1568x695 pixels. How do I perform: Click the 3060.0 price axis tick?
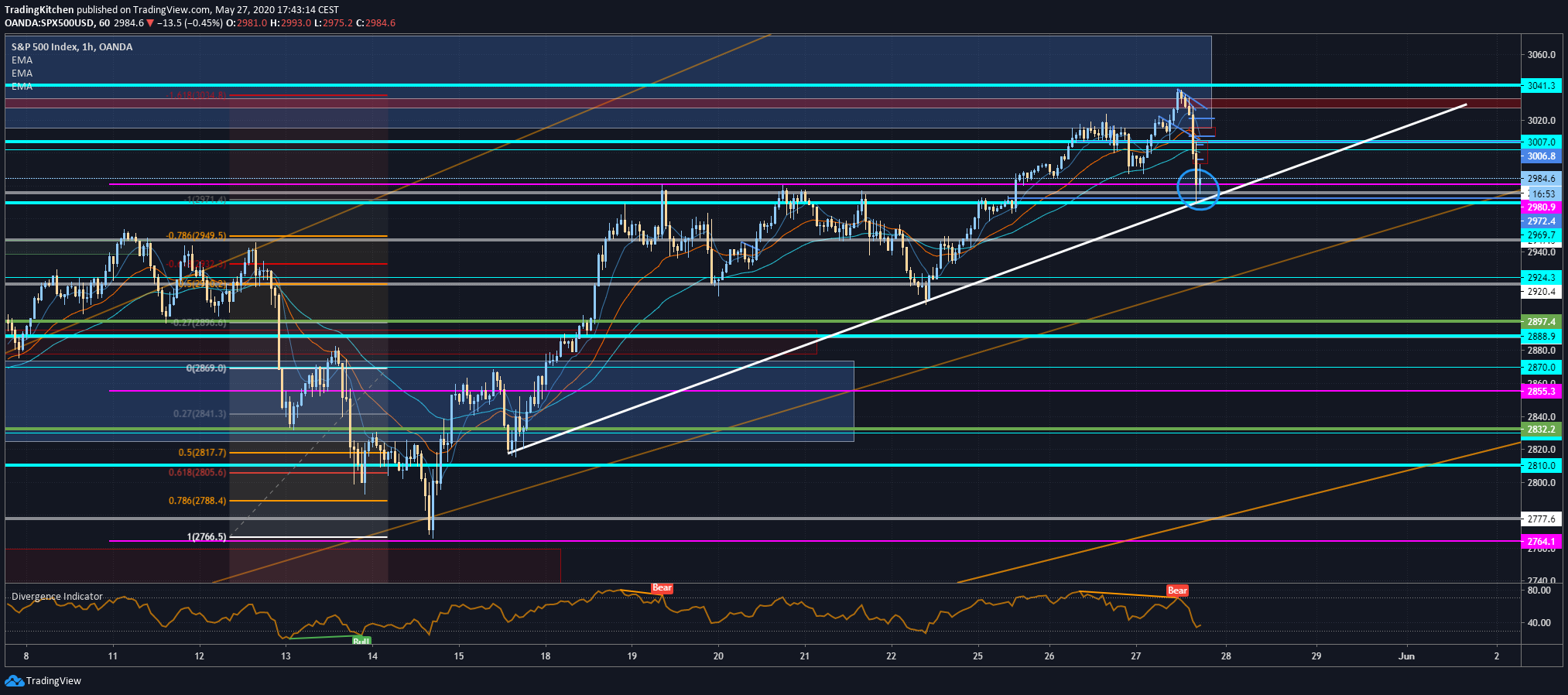click(1542, 55)
